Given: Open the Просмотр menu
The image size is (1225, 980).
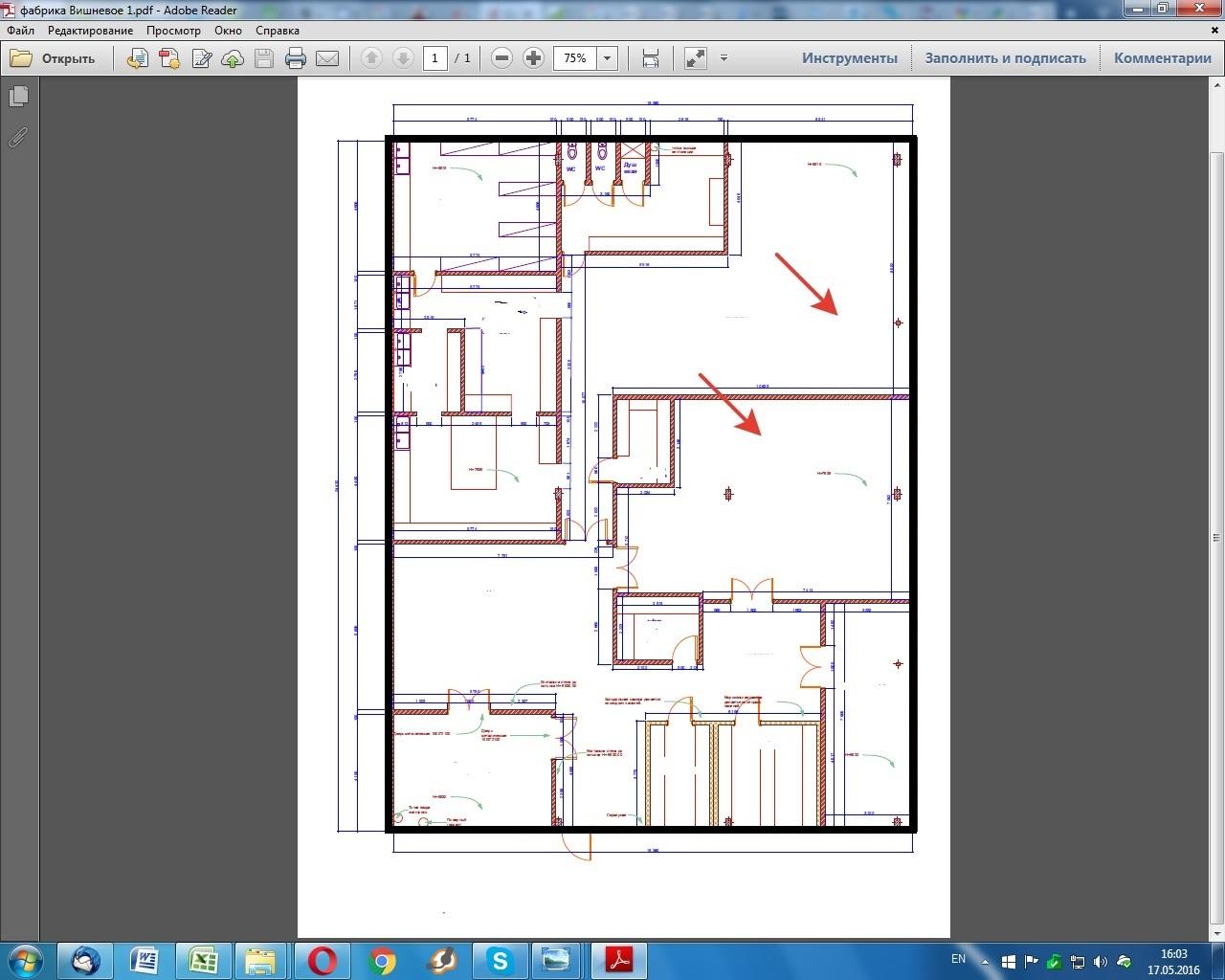Looking at the screenshot, I should [x=173, y=31].
